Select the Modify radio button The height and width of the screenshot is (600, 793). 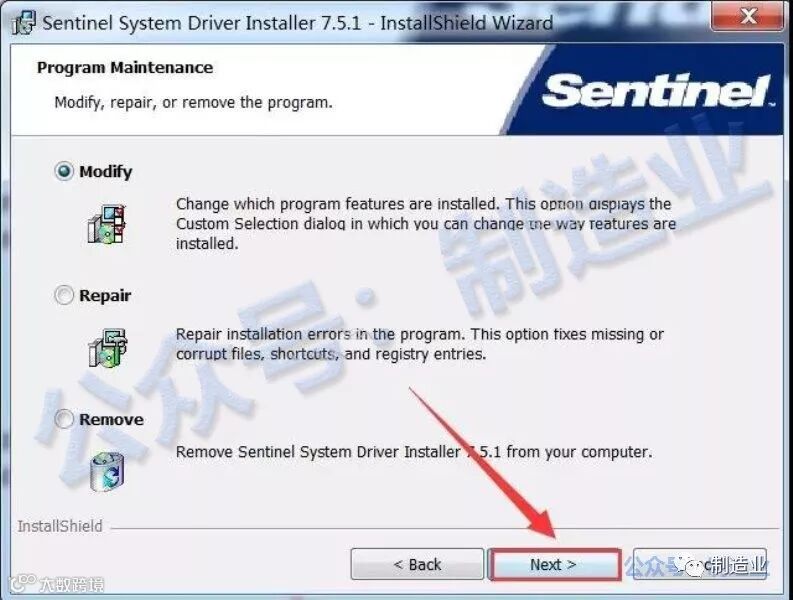pyautogui.click(x=64, y=172)
